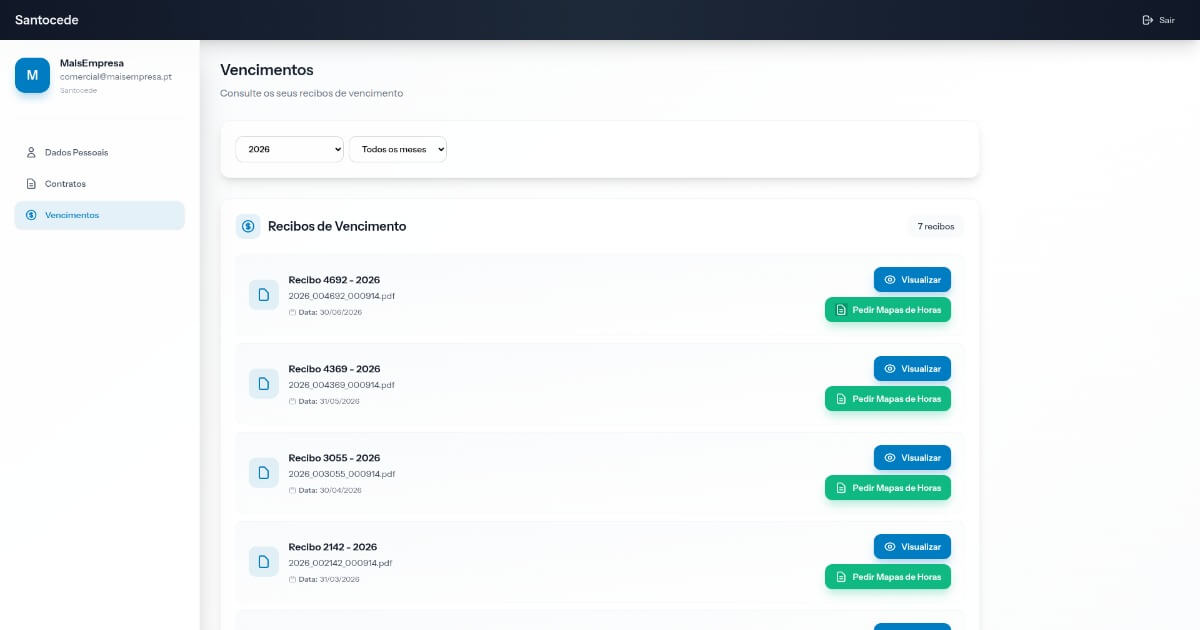This screenshot has height=630, width=1200.
Task: Click the calendar icon next to Data: 30/06/2026
Action: 292,312
